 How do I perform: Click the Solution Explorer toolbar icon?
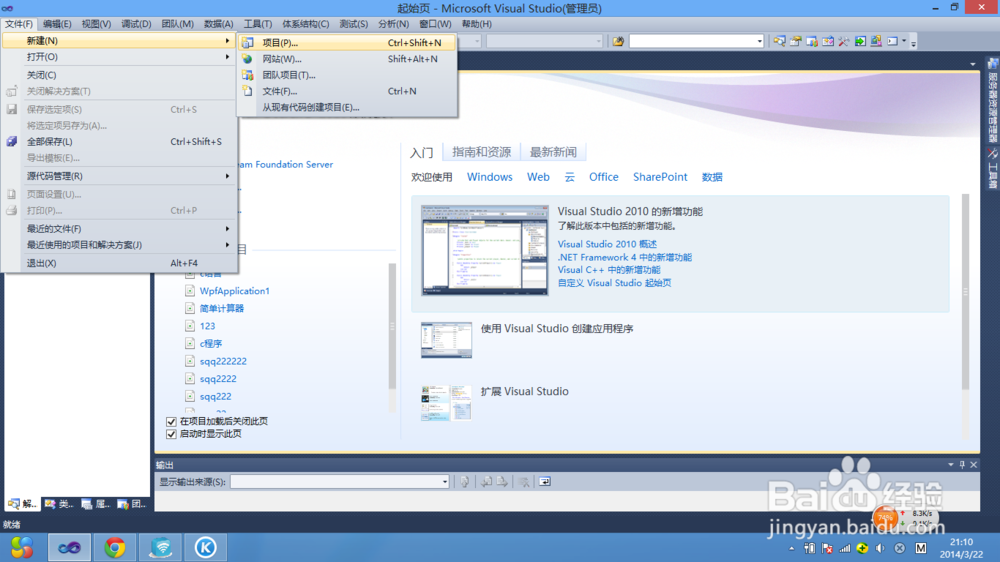point(779,41)
